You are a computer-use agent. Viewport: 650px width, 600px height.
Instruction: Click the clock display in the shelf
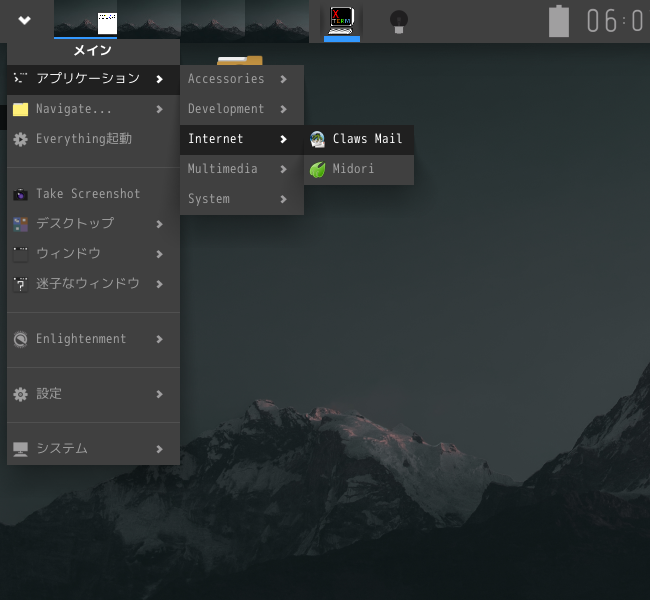tap(617, 21)
